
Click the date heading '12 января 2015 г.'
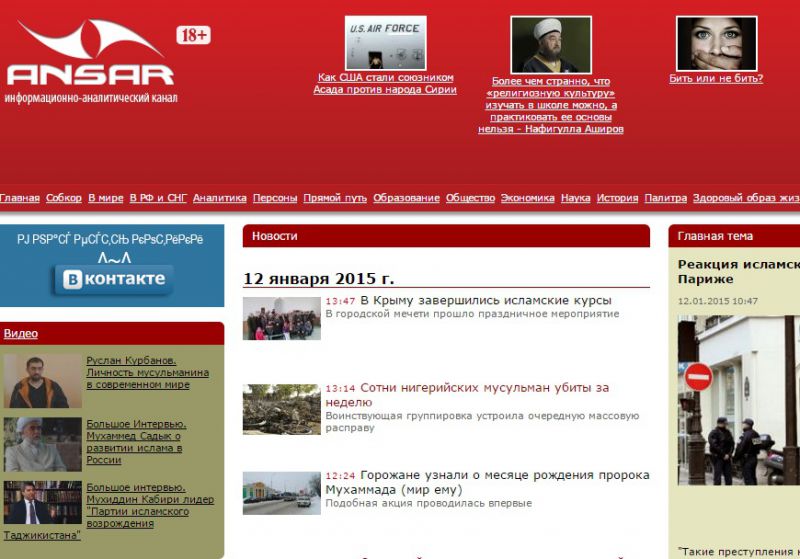coord(318,279)
